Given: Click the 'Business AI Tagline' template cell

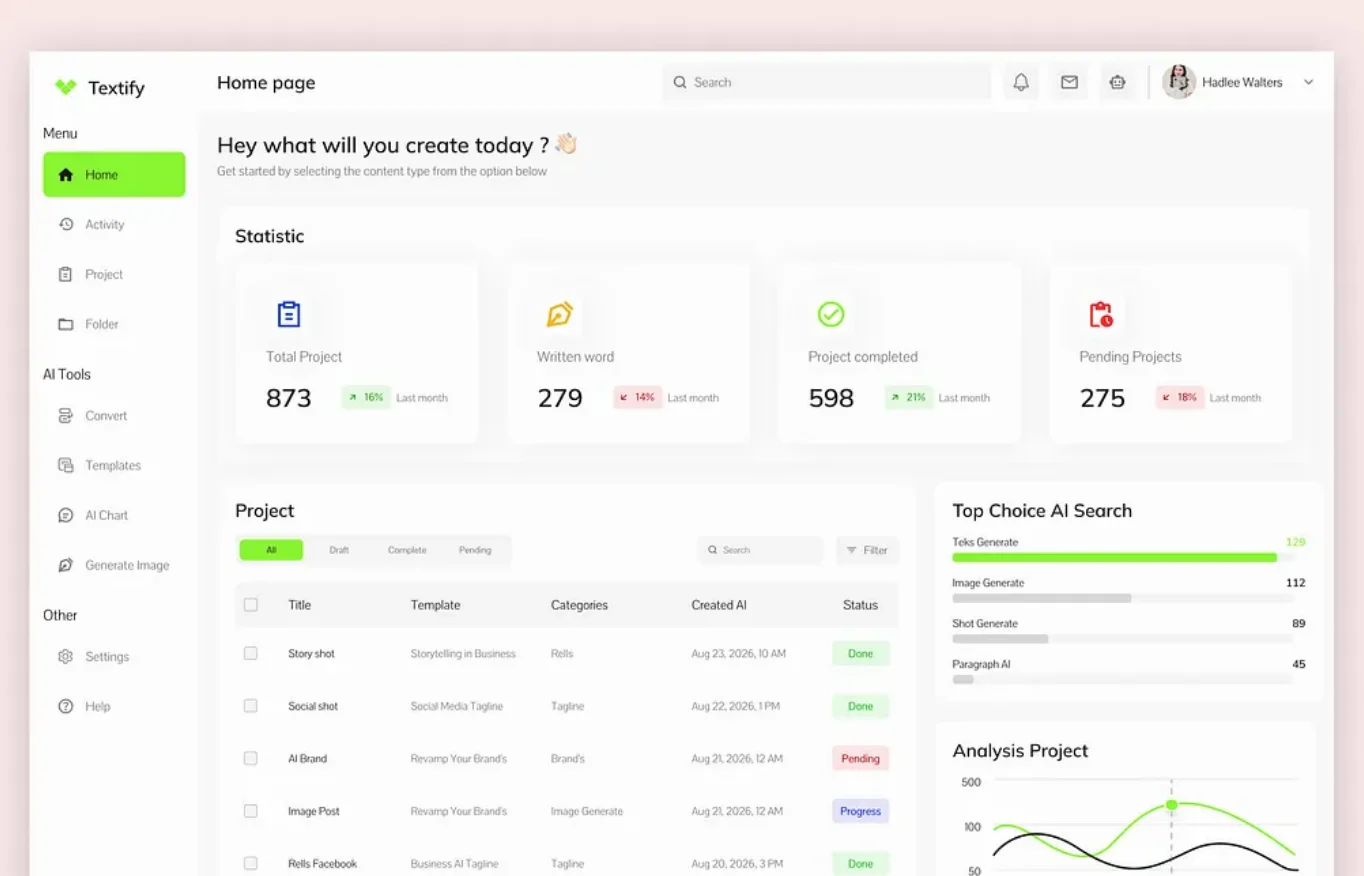Looking at the screenshot, I should (454, 863).
